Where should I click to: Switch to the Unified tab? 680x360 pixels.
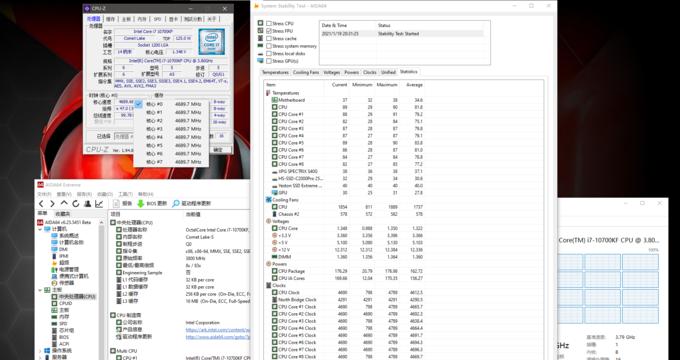pyautogui.click(x=388, y=72)
